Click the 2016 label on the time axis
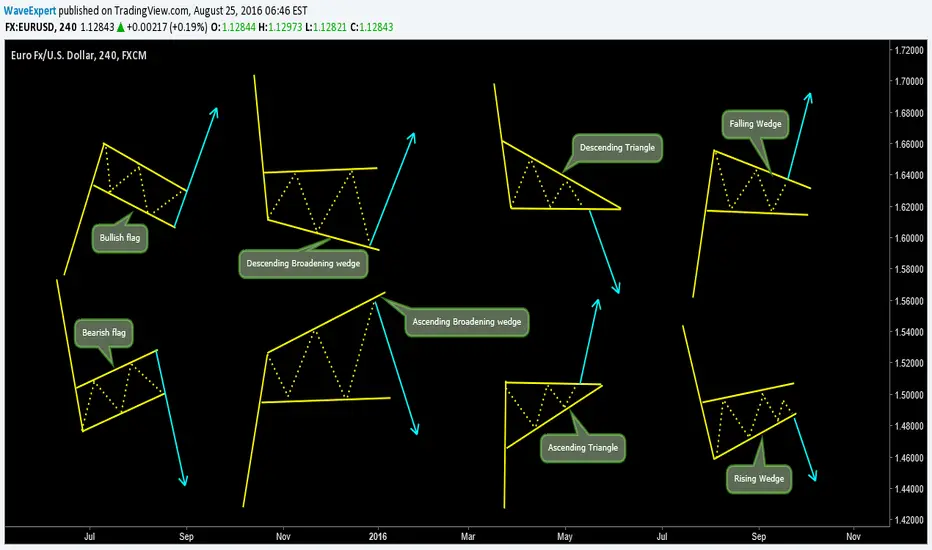This screenshot has height=550, width=932. click(x=377, y=536)
